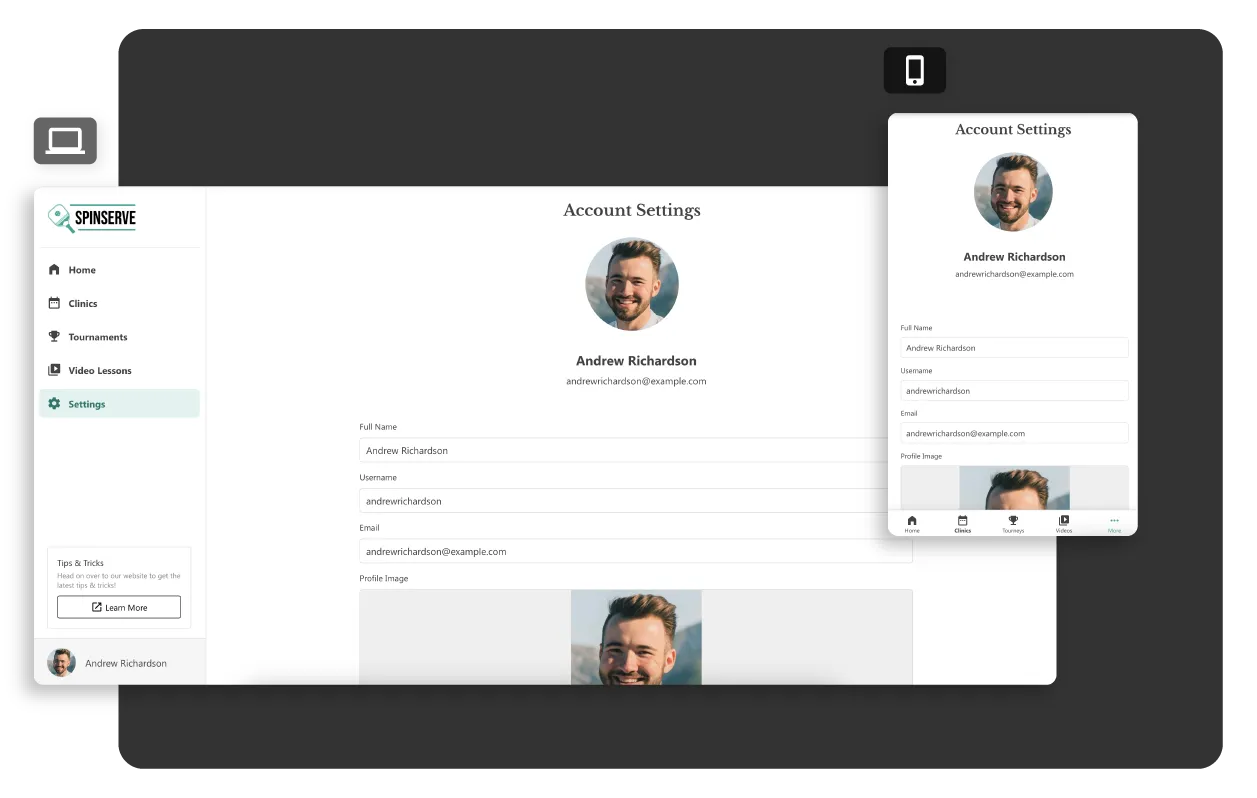The image size is (1257, 798).
Task: Tap Home in the mobile bottom bar
Action: tap(911, 520)
